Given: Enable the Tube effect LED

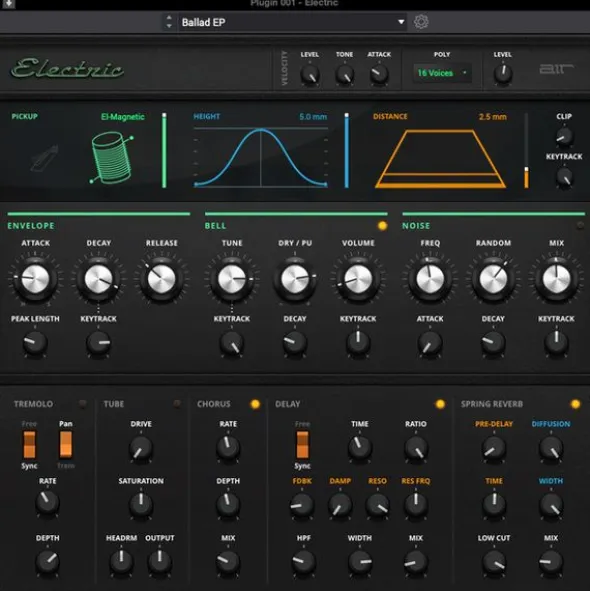Looking at the screenshot, I should (x=176, y=404).
